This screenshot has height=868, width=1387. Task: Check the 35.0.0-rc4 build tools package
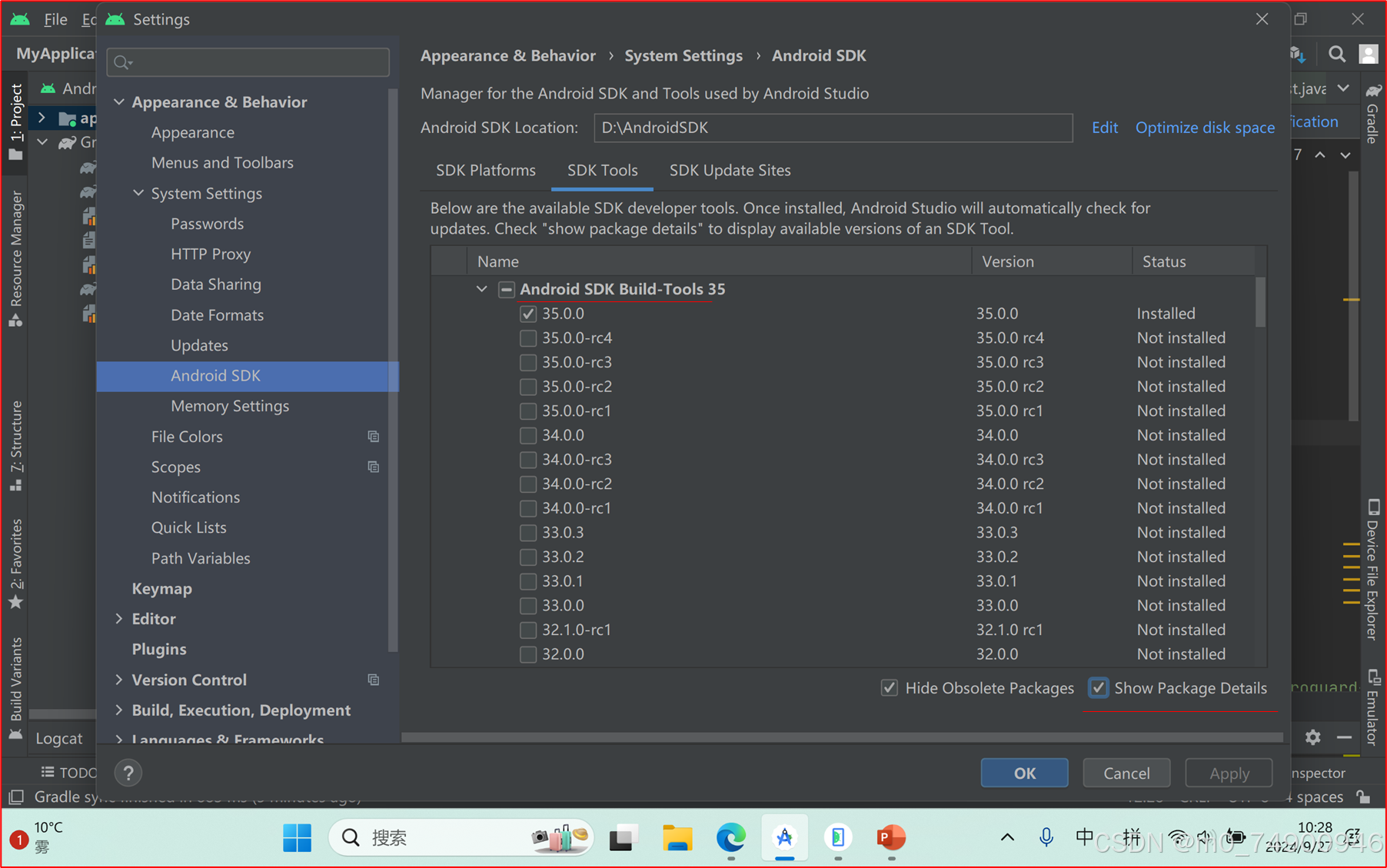pos(528,338)
